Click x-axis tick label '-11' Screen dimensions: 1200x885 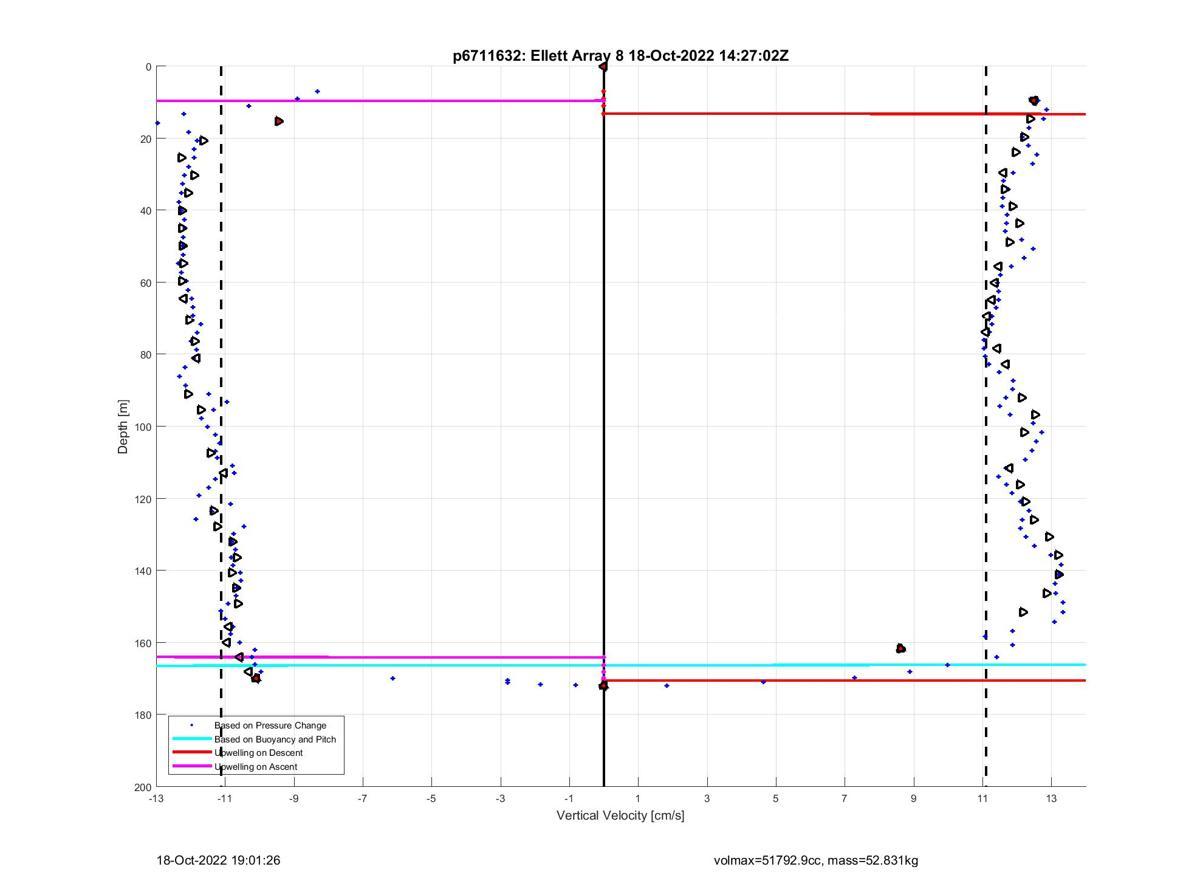(x=225, y=799)
